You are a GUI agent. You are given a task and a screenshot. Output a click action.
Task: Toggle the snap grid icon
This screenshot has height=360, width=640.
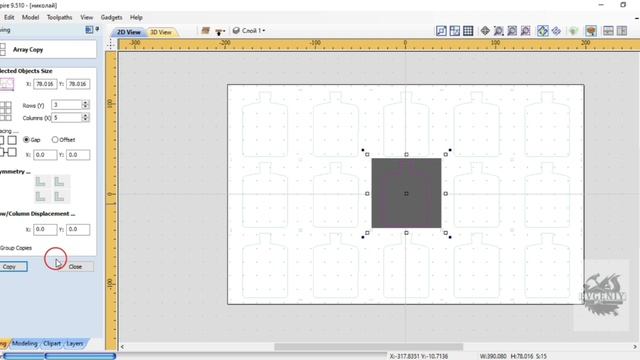(x=468, y=31)
